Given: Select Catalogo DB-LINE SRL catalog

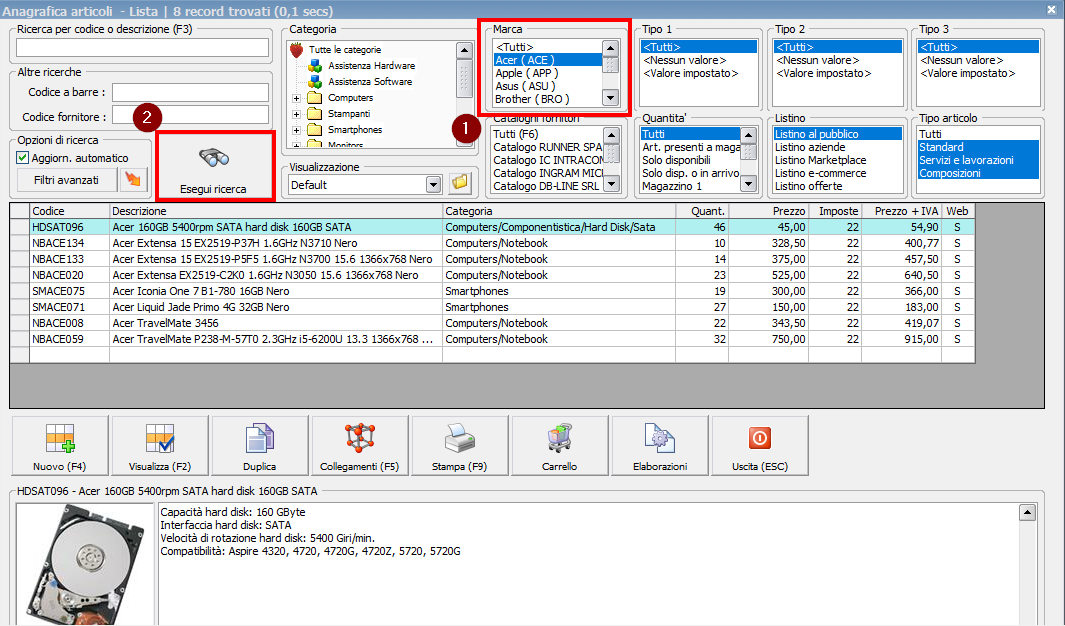Looking at the screenshot, I should click(x=547, y=186).
